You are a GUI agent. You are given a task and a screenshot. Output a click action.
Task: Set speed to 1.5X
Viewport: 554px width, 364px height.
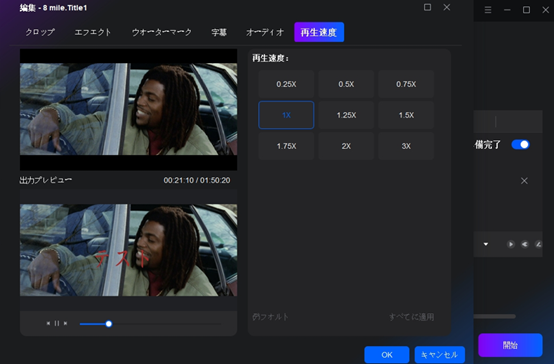(x=406, y=115)
